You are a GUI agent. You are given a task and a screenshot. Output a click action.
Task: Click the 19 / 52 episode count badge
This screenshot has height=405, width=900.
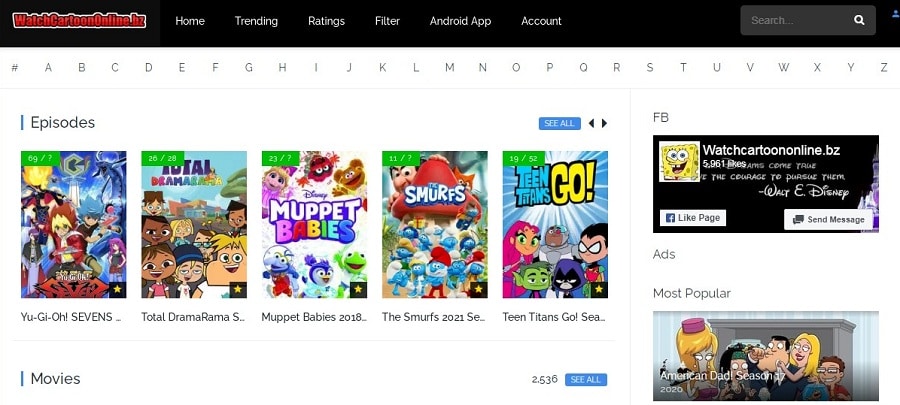(523, 158)
